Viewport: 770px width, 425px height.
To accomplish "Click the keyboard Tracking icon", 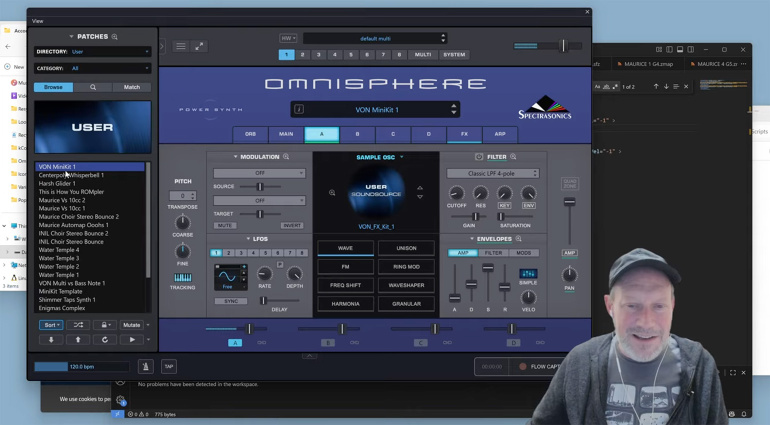I will [x=183, y=278].
